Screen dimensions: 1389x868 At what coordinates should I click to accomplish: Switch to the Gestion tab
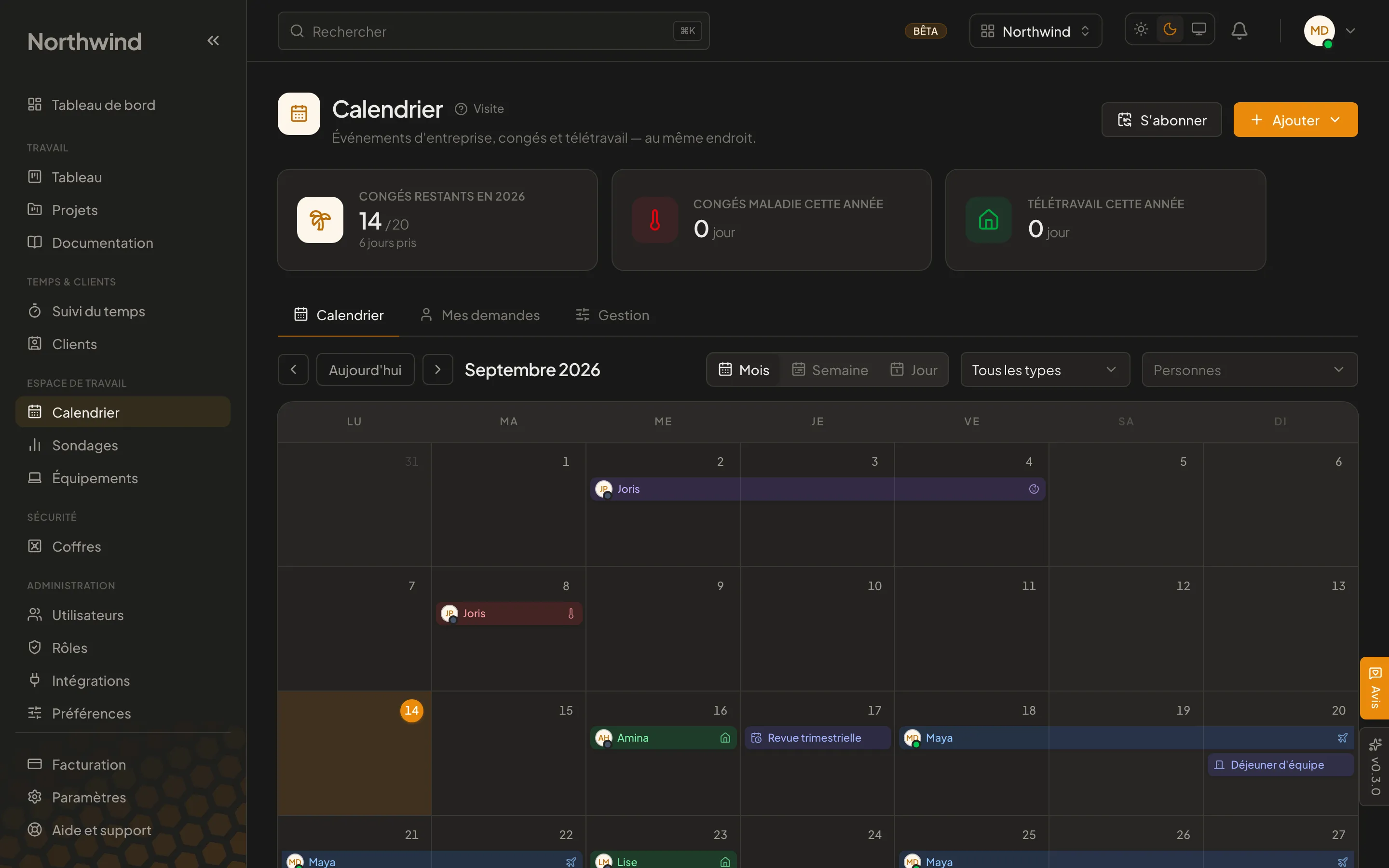613,315
